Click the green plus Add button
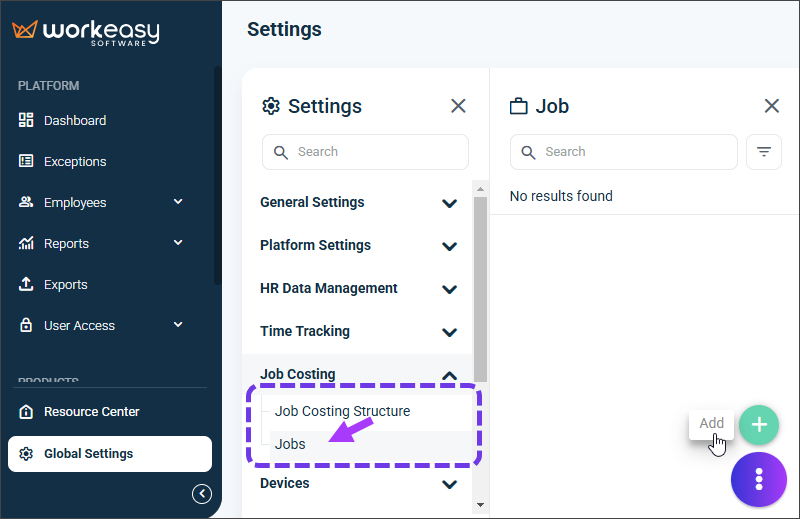Viewport: 800px width, 519px height. pos(759,425)
